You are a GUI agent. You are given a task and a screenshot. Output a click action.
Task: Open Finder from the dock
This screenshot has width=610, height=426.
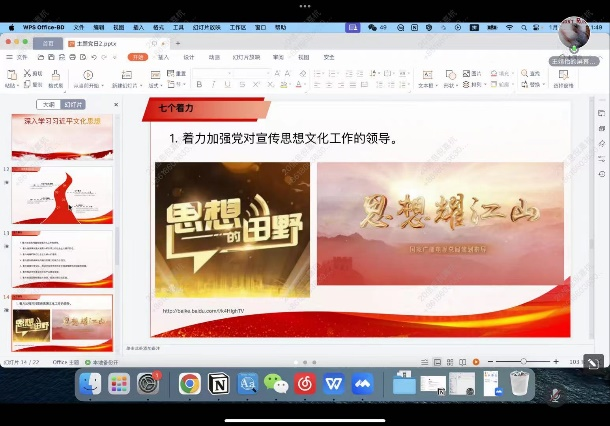(91, 383)
